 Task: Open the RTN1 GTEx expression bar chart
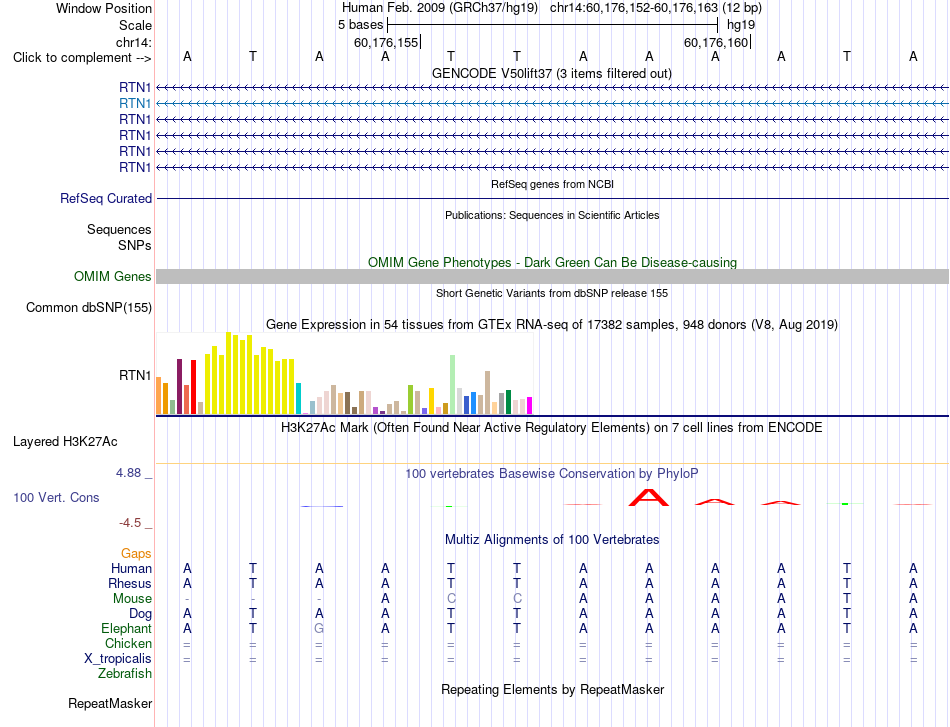344,373
